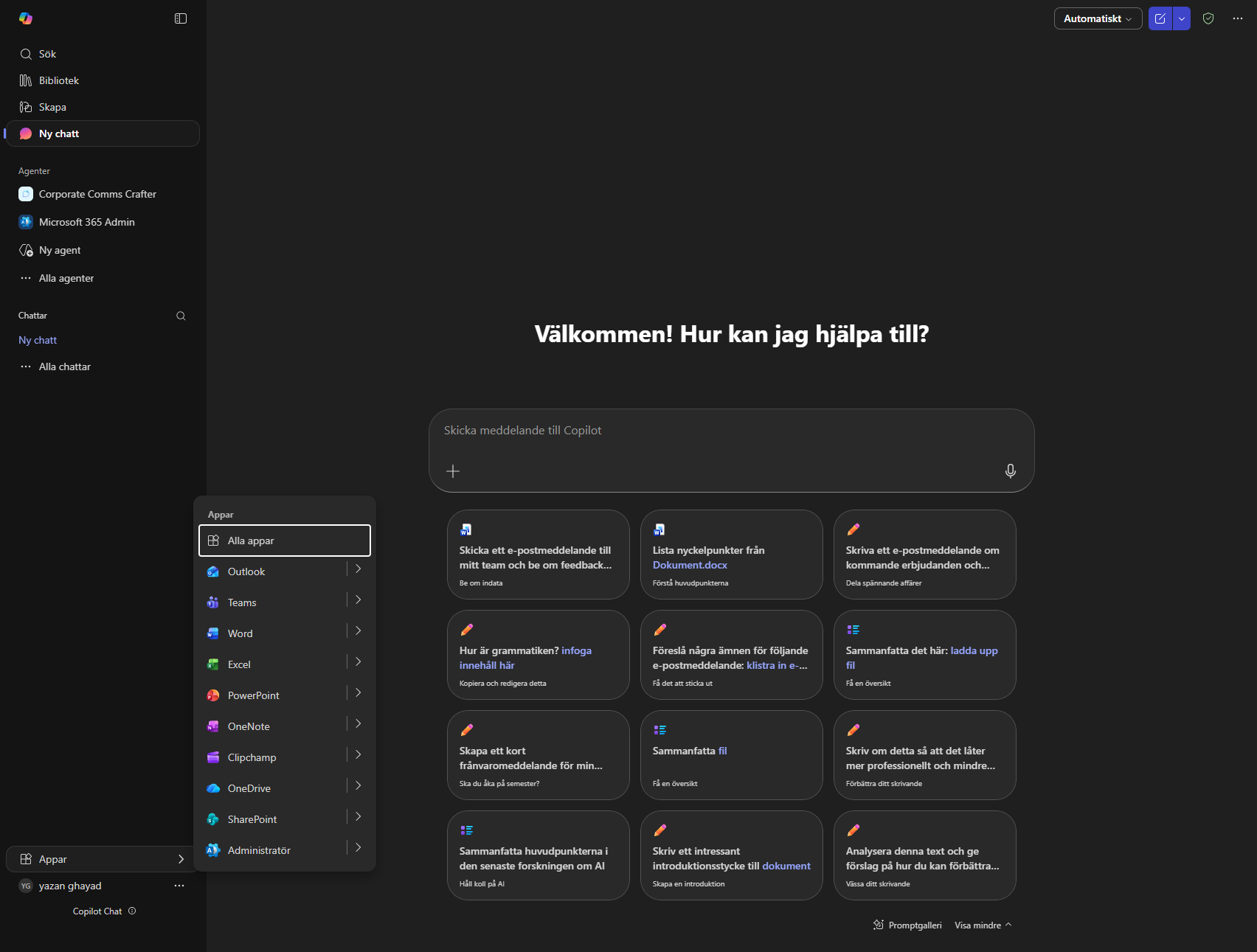Screen dimensions: 1257x952
Task: Expand the new chat button dropdown arrow
Action: tap(1182, 18)
